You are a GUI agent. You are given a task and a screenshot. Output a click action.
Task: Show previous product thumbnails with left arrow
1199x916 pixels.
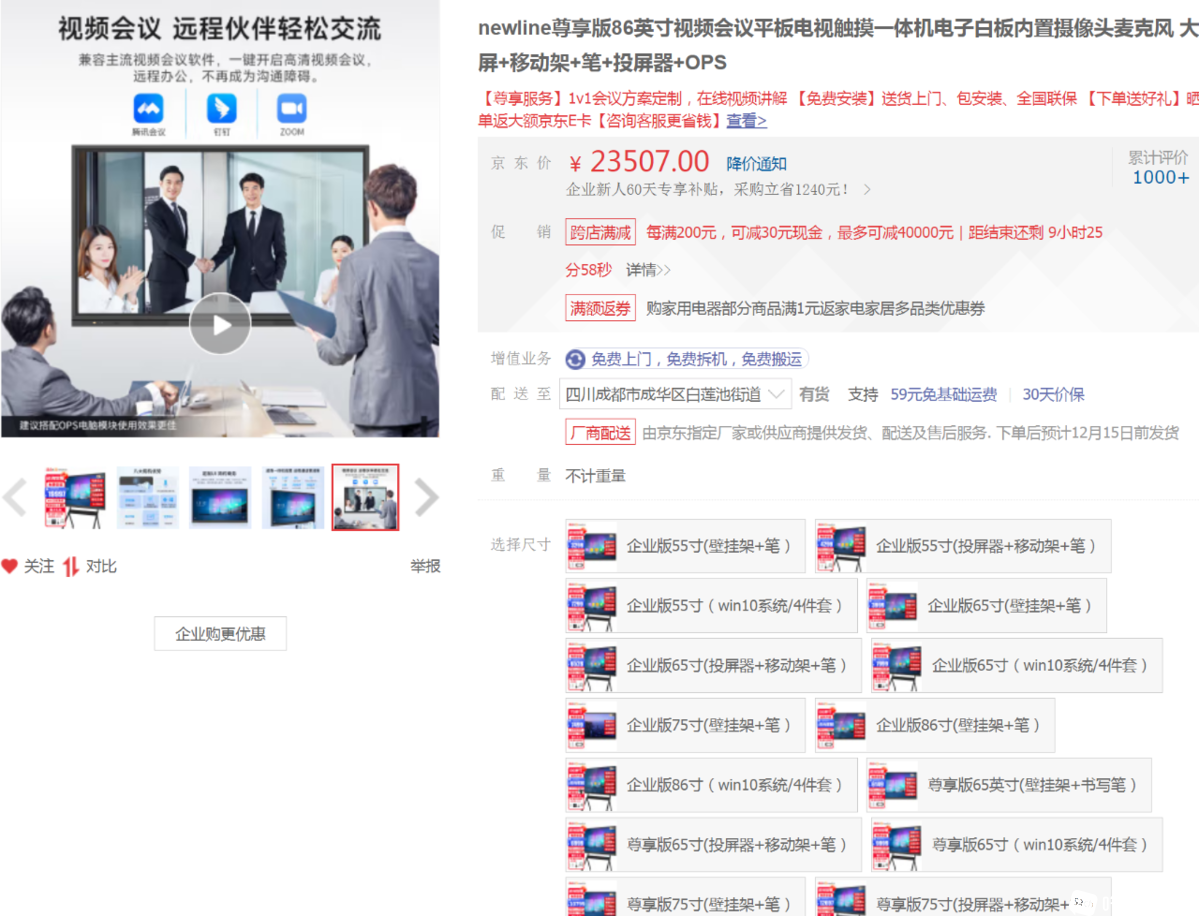click(15, 497)
